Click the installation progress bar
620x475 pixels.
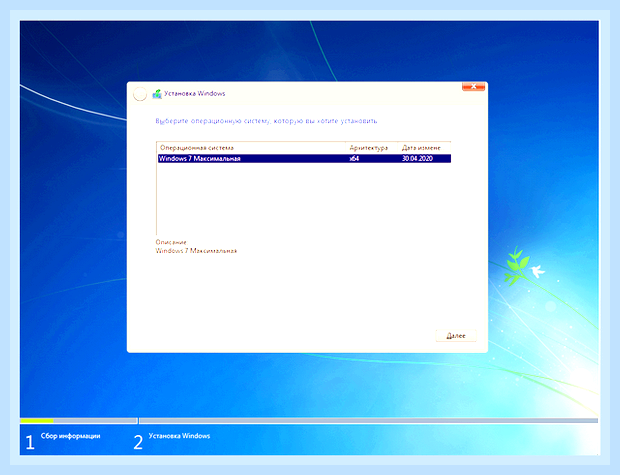(x=309, y=421)
